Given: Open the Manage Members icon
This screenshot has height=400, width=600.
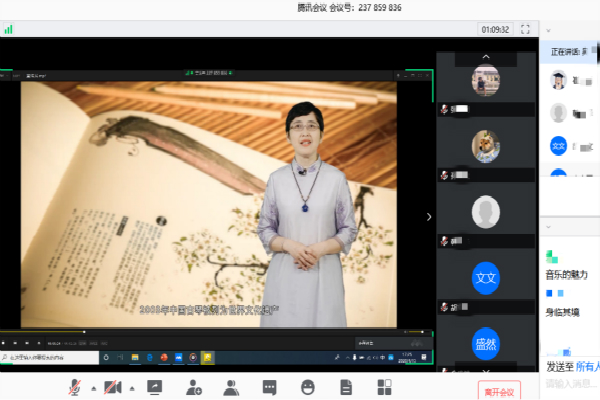Looking at the screenshot, I should coord(231,387).
